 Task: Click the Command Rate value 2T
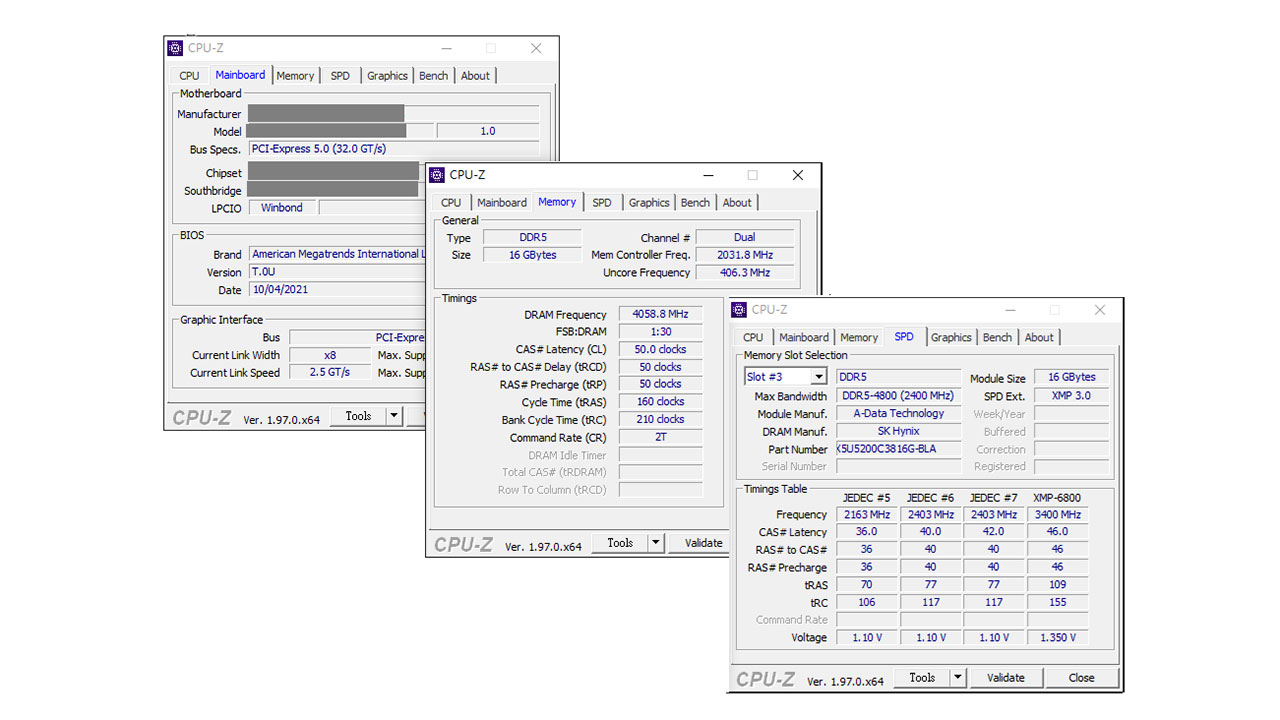pos(660,437)
